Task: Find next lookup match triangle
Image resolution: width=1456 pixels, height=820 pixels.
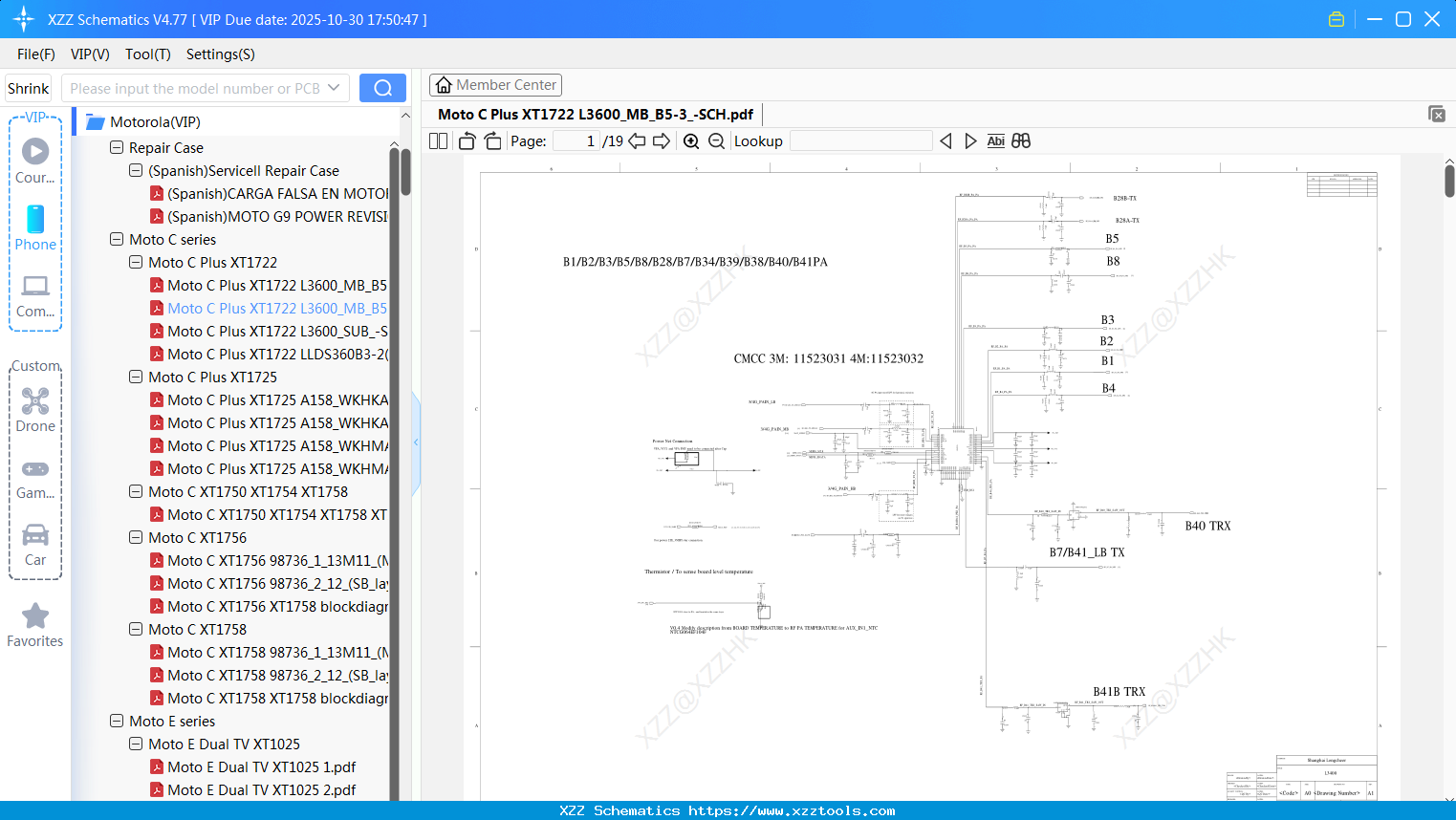Action: tap(970, 141)
